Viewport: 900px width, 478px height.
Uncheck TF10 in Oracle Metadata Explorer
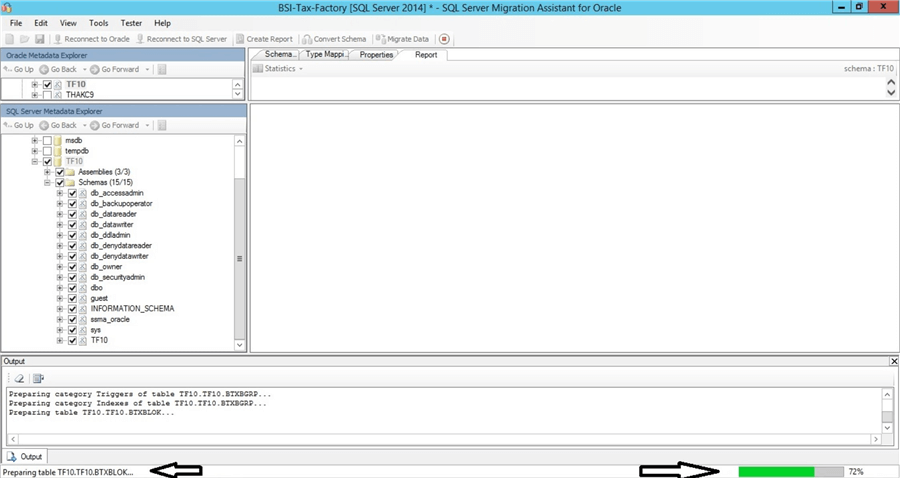(x=47, y=84)
